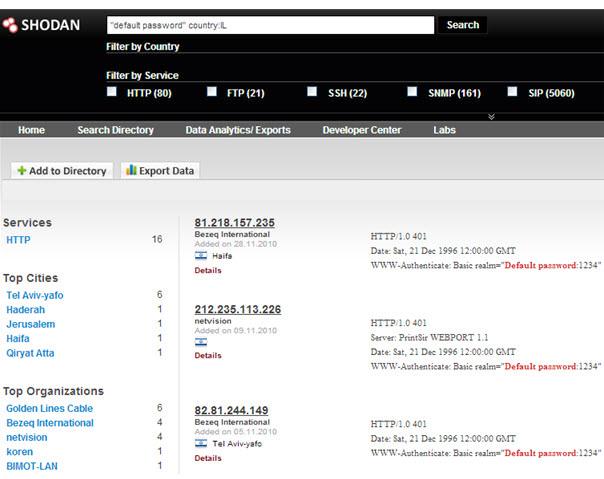Viewport: 604px width, 479px height.
Task: Open IP address 82.81.244.149
Action: 232,410
